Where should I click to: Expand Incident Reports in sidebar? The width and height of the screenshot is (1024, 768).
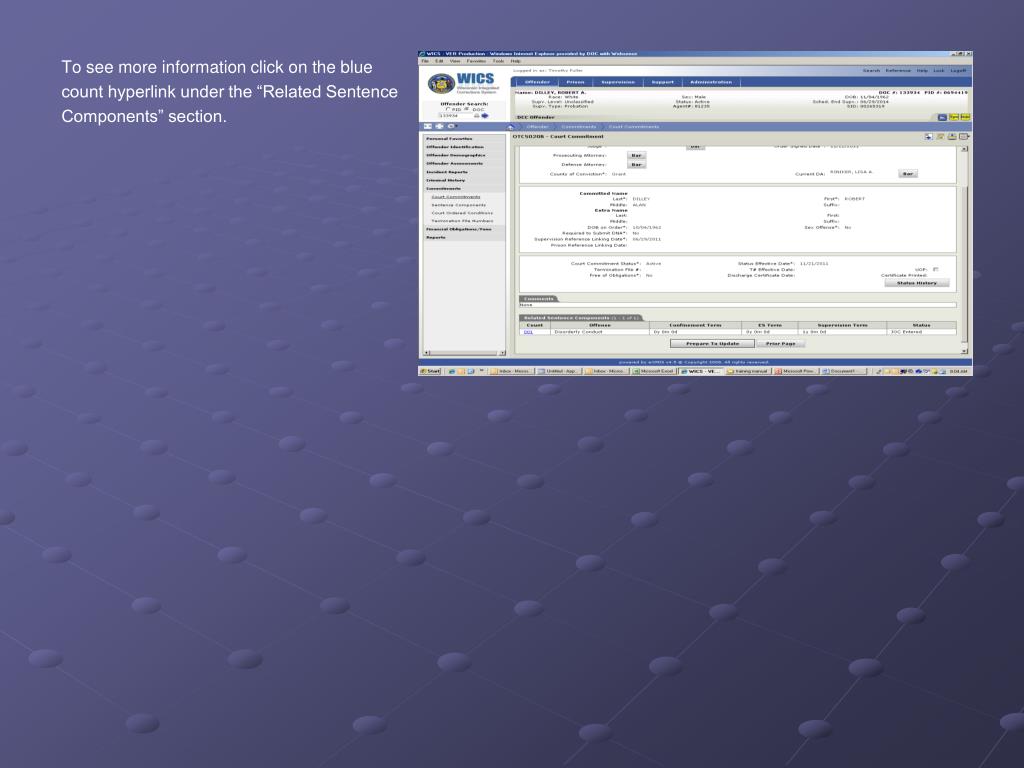point(464,172)
